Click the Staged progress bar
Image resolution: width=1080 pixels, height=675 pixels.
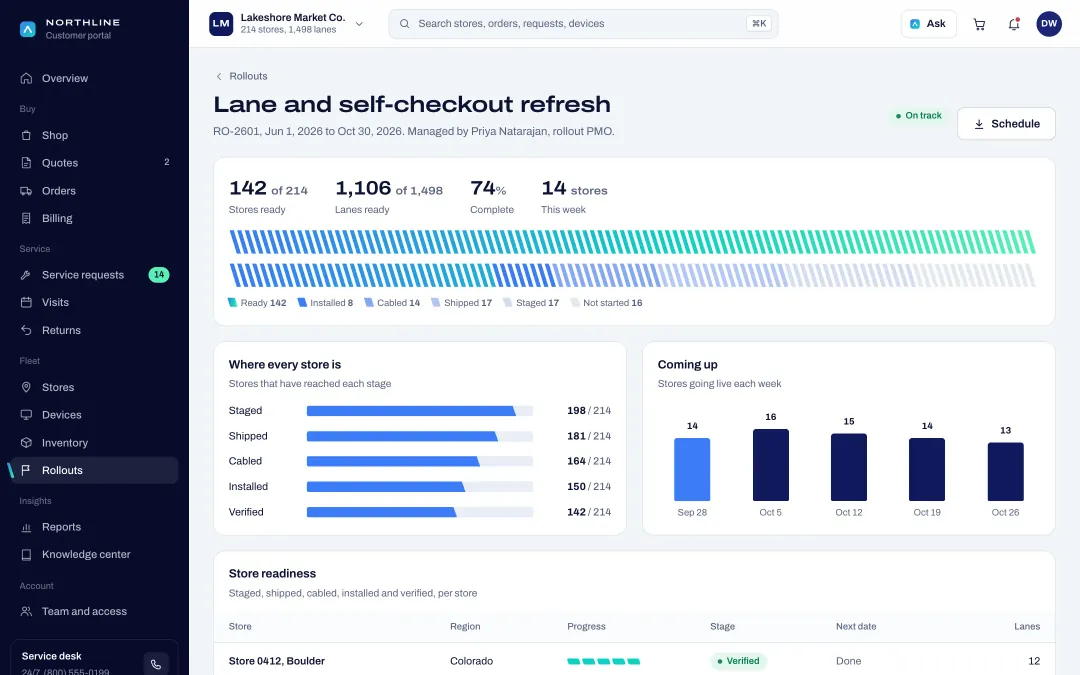[x=419, y=411]
